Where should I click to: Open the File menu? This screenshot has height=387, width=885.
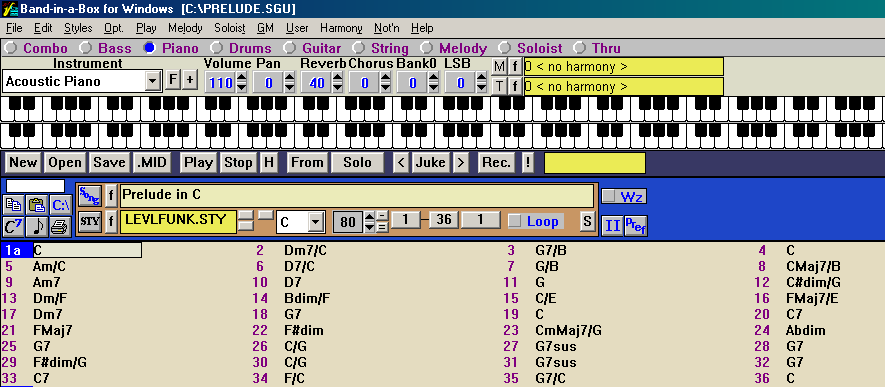[14, 28]
